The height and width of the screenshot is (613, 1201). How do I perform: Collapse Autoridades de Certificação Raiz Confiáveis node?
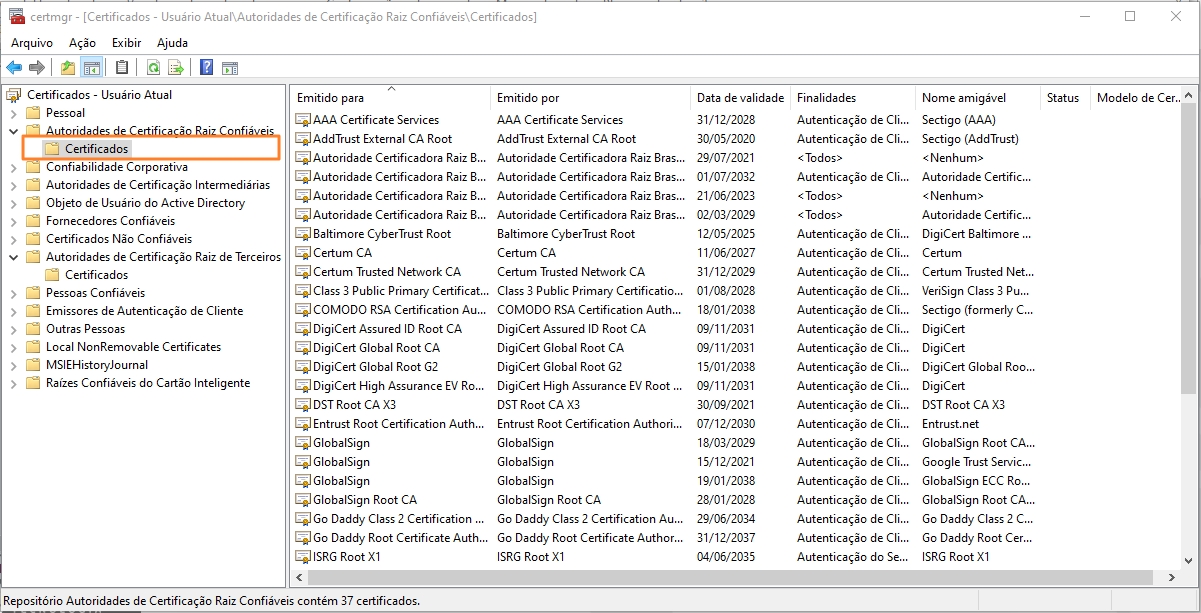point(13,131)
